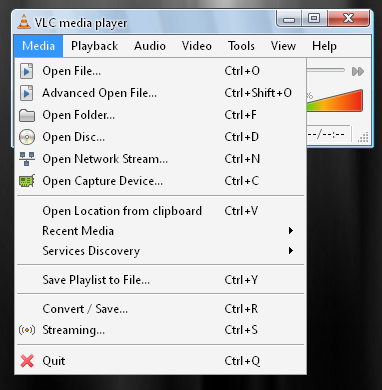Image resolution: width=382 pixels, height=390 pixels.
Task: Click the Advanced Open File icon
Action: [x=27, y=93]
